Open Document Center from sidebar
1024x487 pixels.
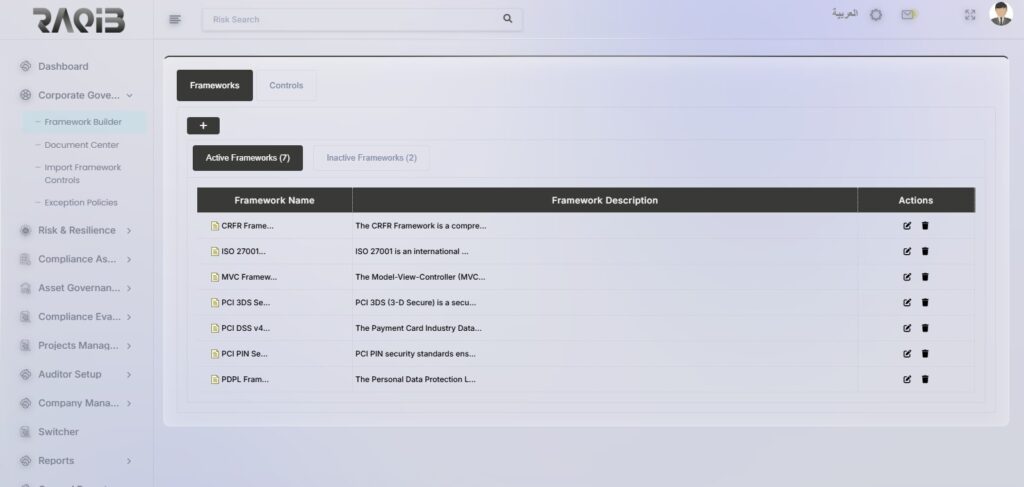(x=81, y=145)
